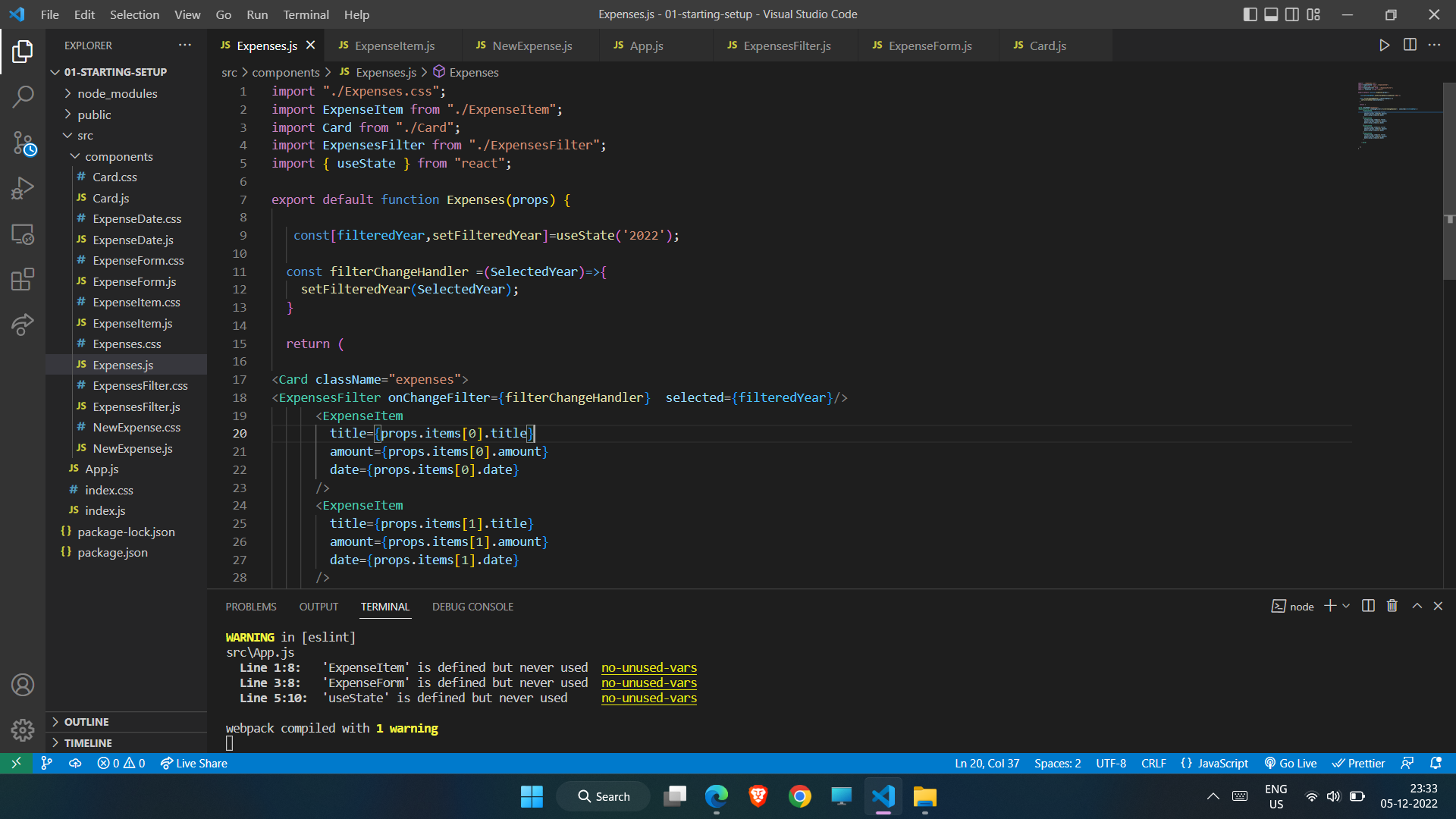Switch to the ExpenseItem.js tab
1456x819 pixels.
(394, 45)
